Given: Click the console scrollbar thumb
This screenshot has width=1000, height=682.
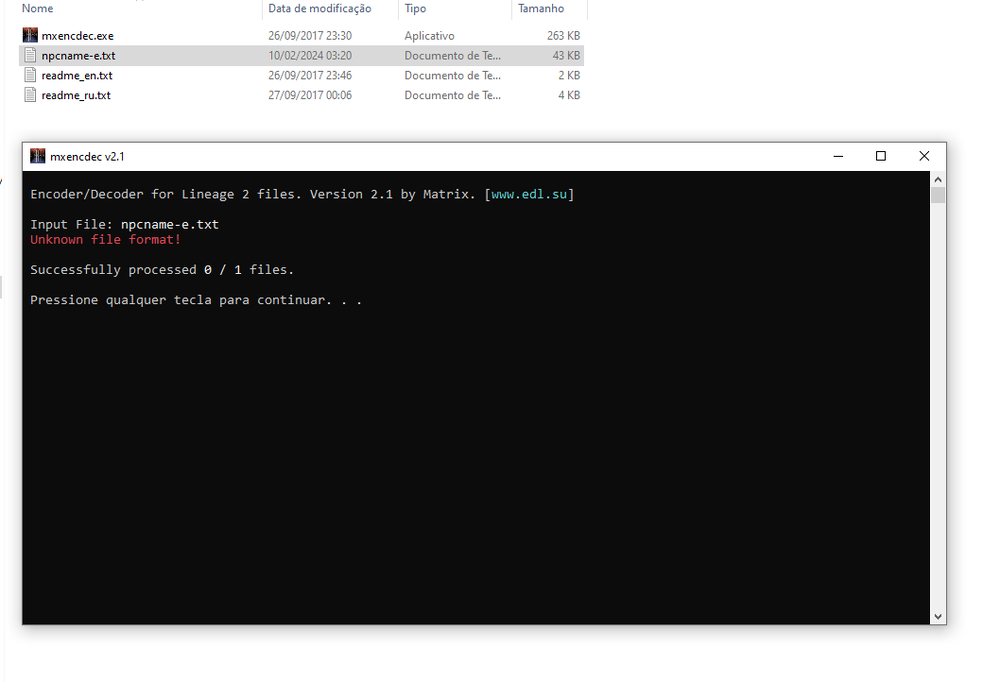Looking at the screenshot, I should [937, 195].
